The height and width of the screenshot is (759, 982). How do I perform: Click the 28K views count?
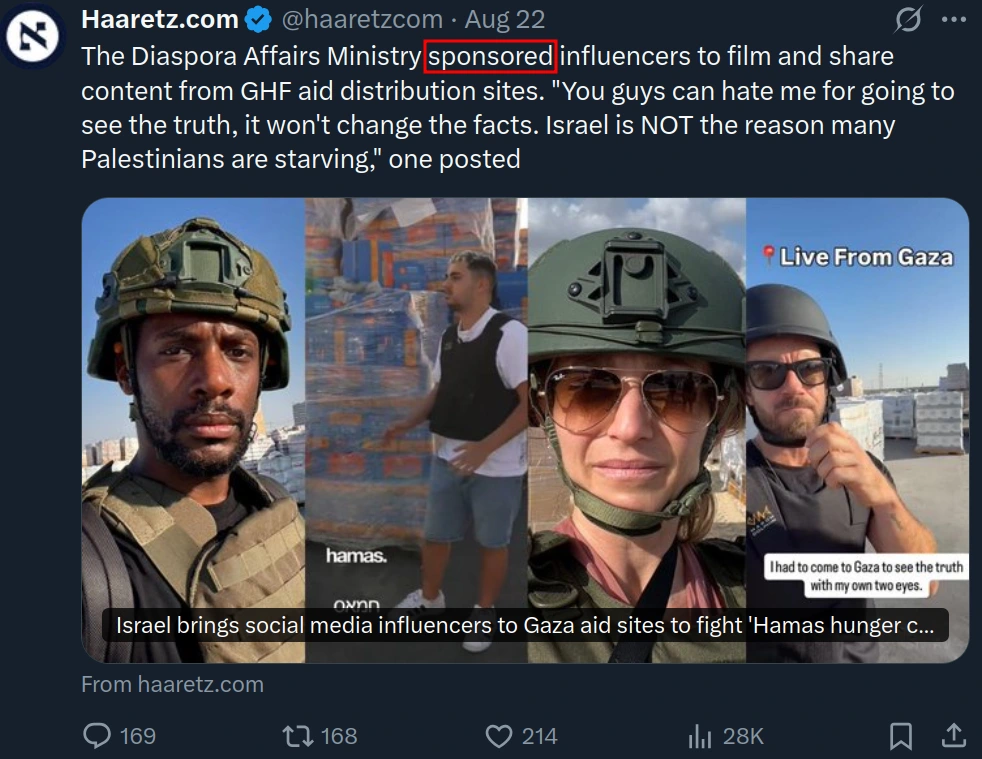[743, 736]
